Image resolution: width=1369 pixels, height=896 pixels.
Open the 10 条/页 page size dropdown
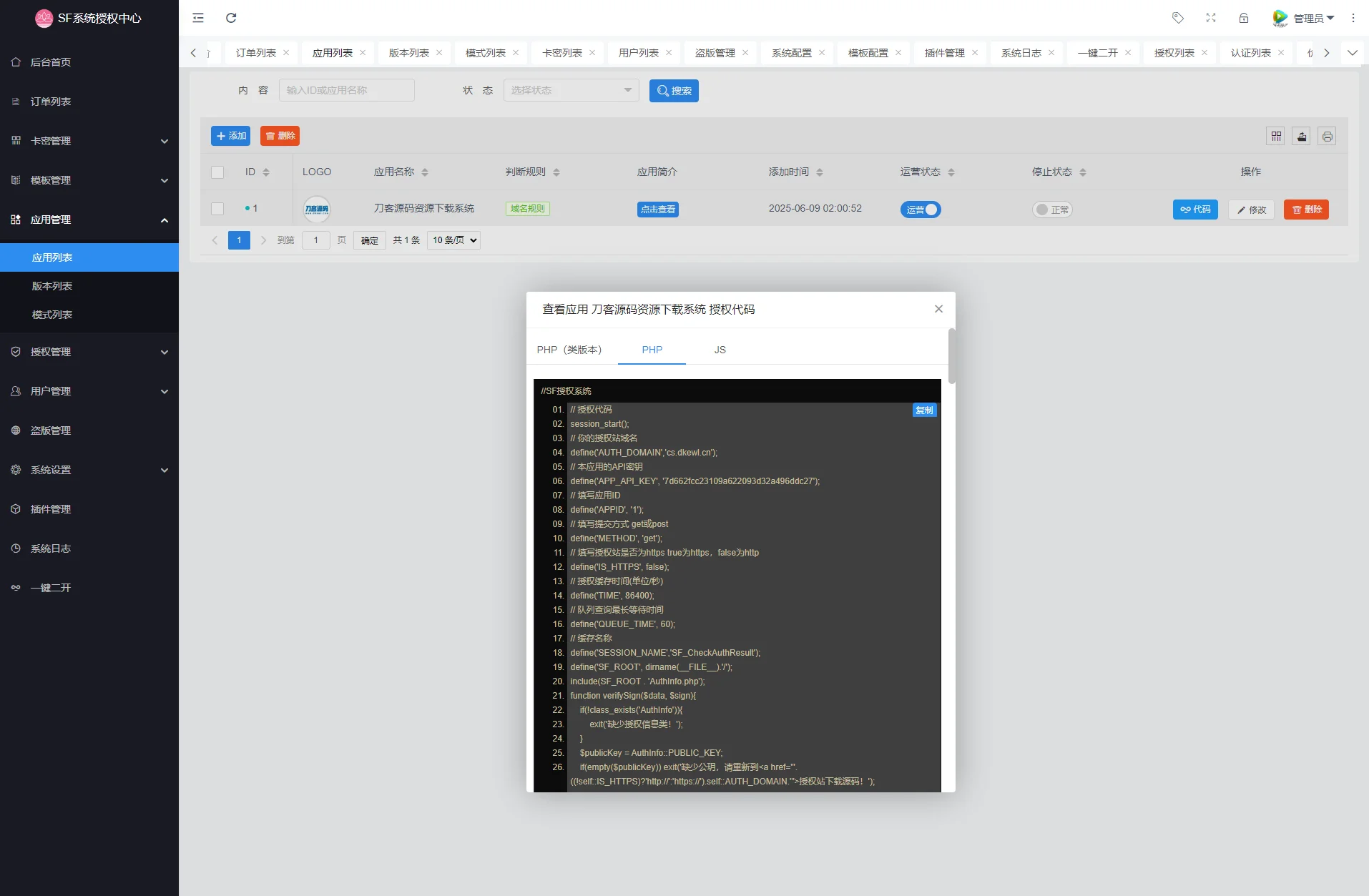[453, 240]
